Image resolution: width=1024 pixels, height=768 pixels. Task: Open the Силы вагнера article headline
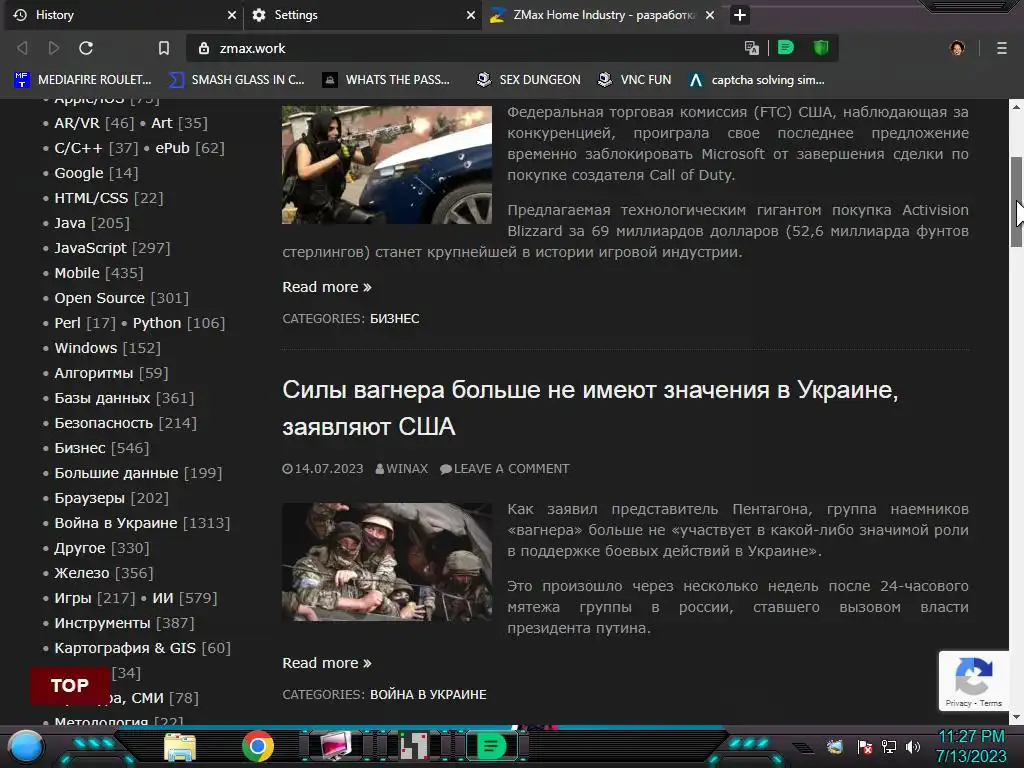tap(590, 408)
